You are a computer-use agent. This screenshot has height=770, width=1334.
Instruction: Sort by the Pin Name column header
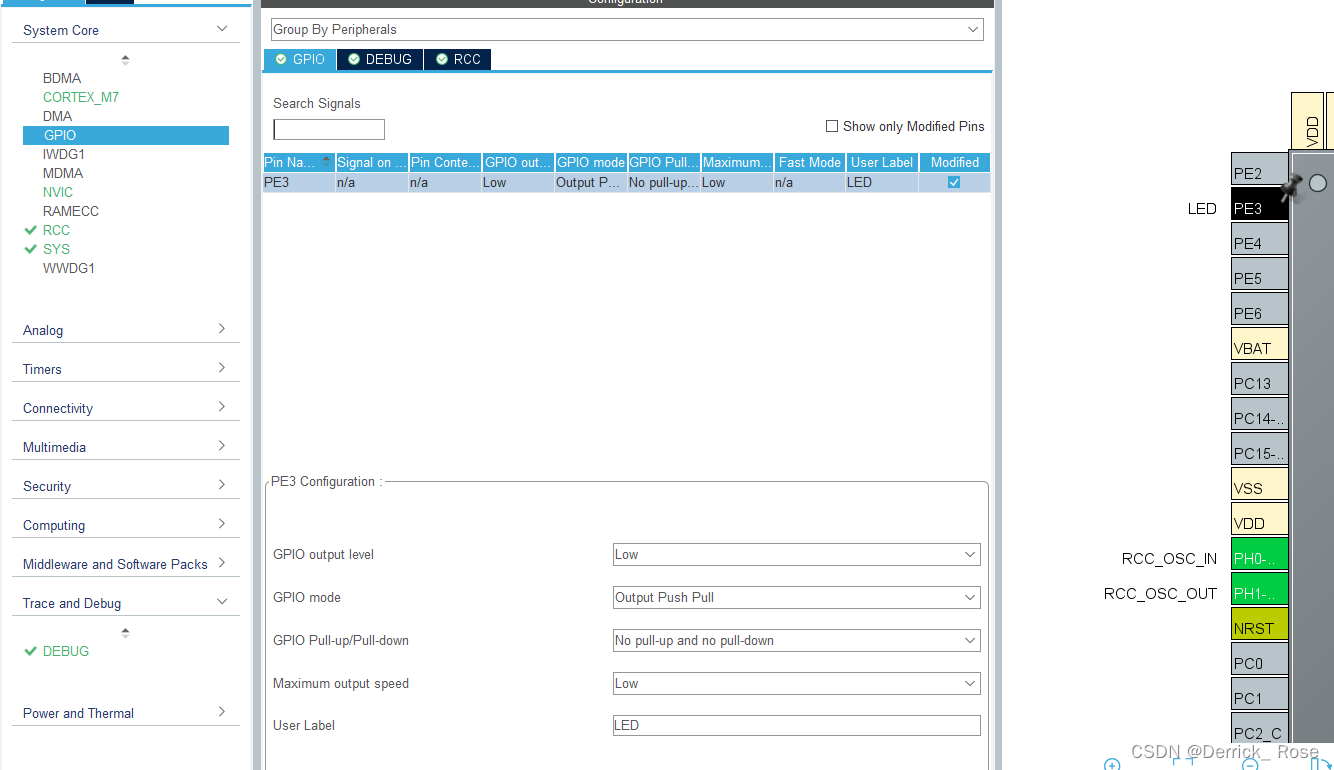[x=298, y=162]
